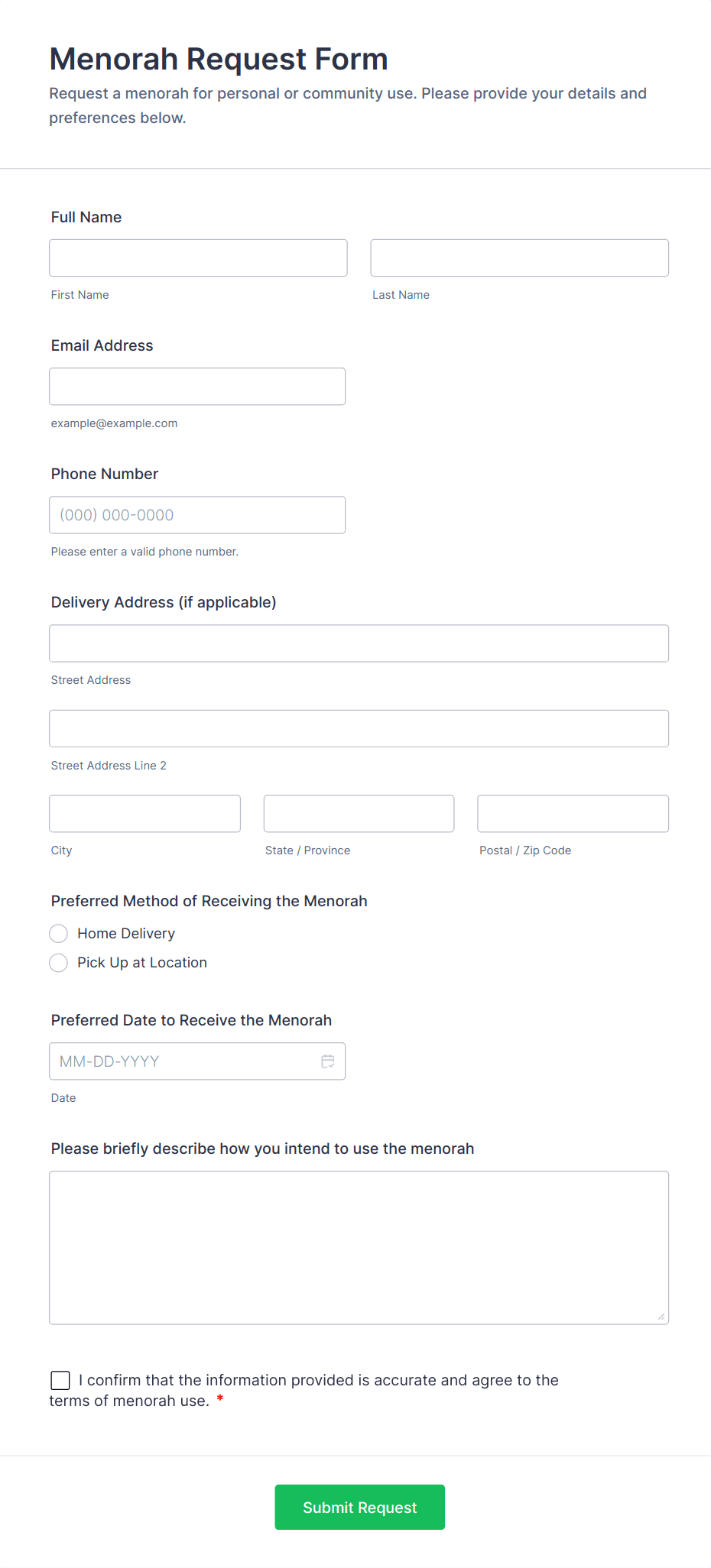Click into the Email Address field
The height and width of the screenshot is (1568, 711).
(197, 387)
